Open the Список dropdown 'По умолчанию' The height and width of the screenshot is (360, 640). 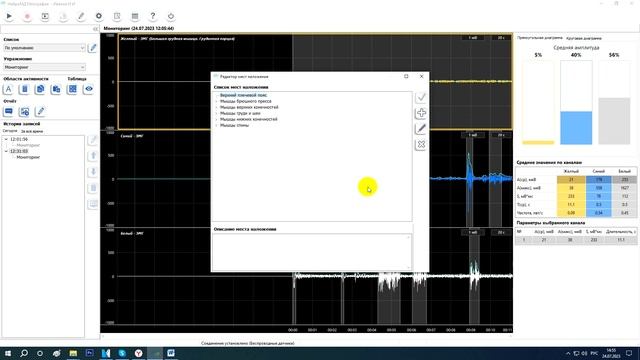[x=44, y=48]
